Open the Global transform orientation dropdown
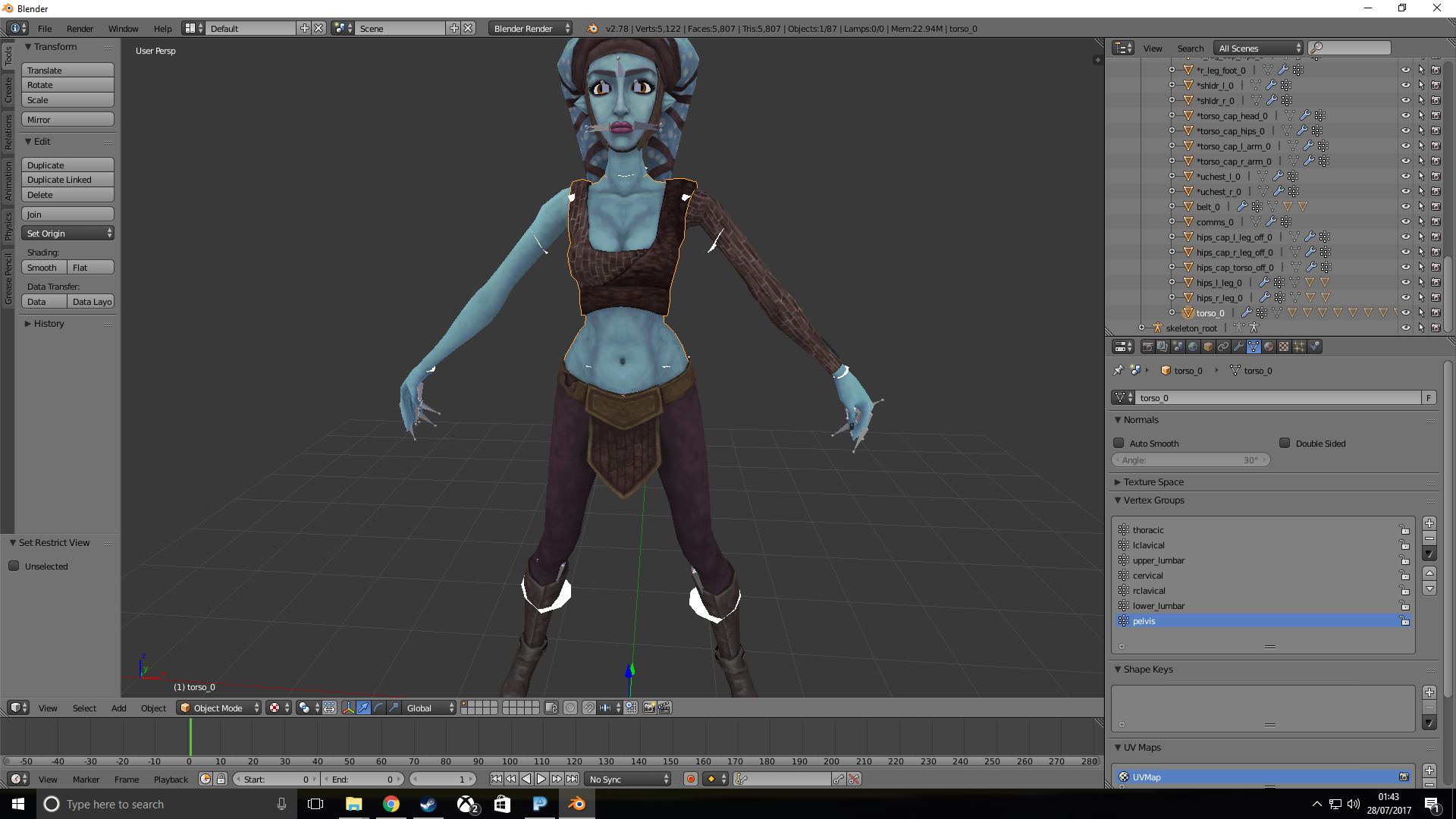1456x819 pixels. (x=429, y=708)
